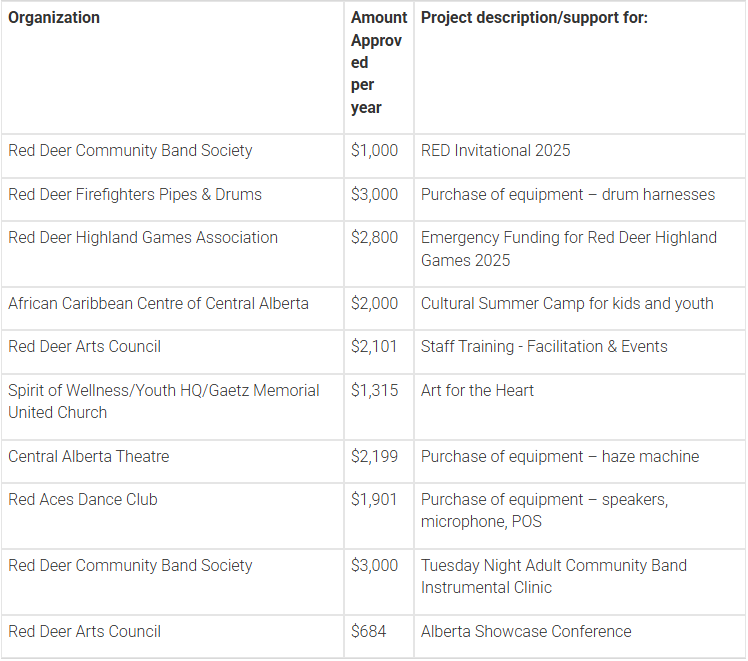The height and width of the screenshot is (661, 748).
Task: Select the $684 amount cell
Action: pos(368,632)
